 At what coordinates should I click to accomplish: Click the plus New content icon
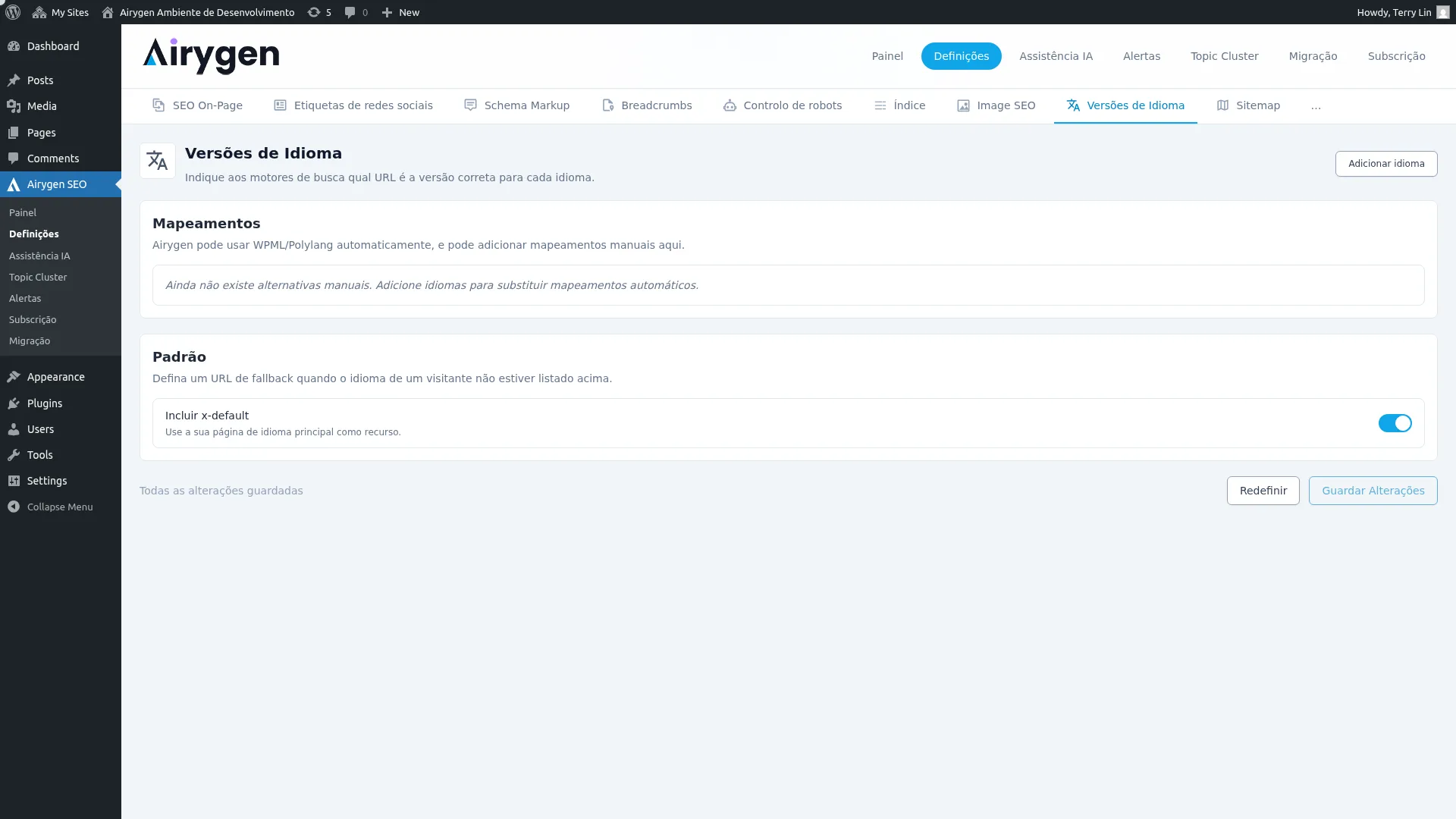tap(387, 12)
